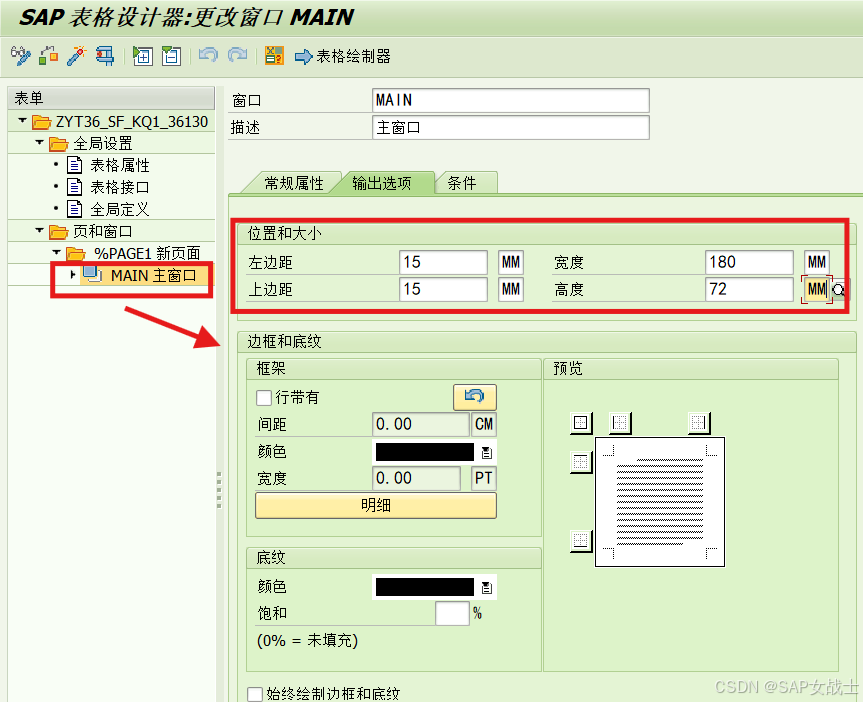863x702 pixels.
Task: Select 全局定义 in the tree
Action: coord(119,209)
